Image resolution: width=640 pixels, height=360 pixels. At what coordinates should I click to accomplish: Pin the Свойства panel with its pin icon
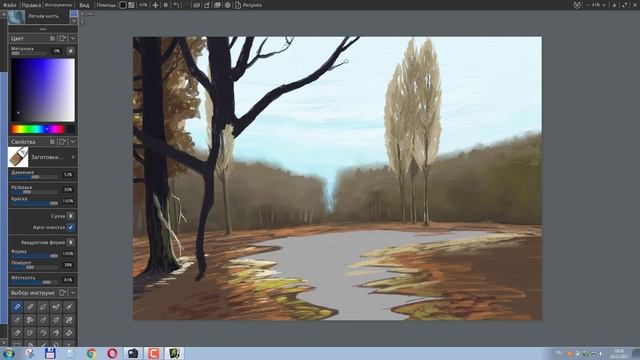[52, 142]
